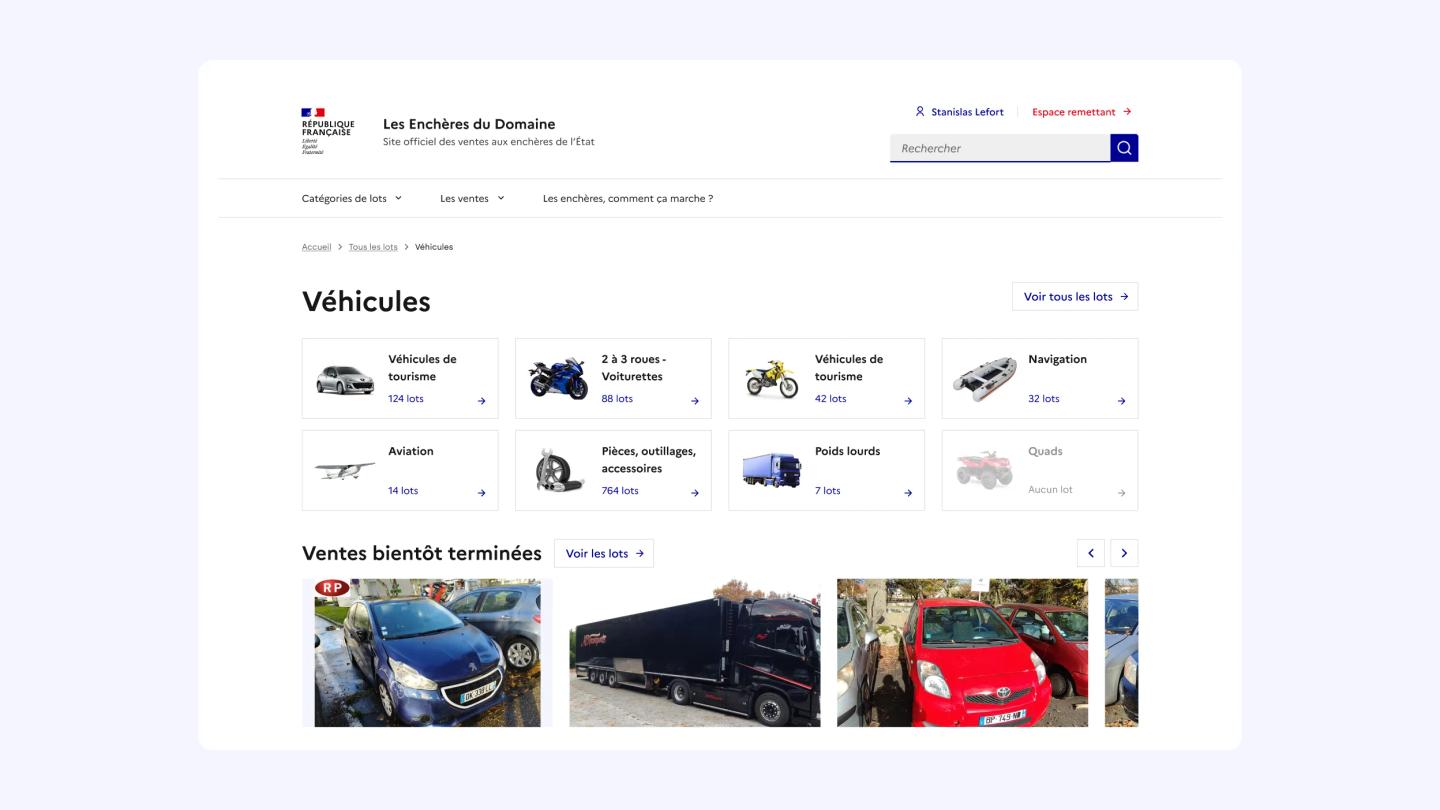This screenshot has width=1440, height=810.
Task: Click the inflatable boat icon for Navigation
Action: point(985,379)
